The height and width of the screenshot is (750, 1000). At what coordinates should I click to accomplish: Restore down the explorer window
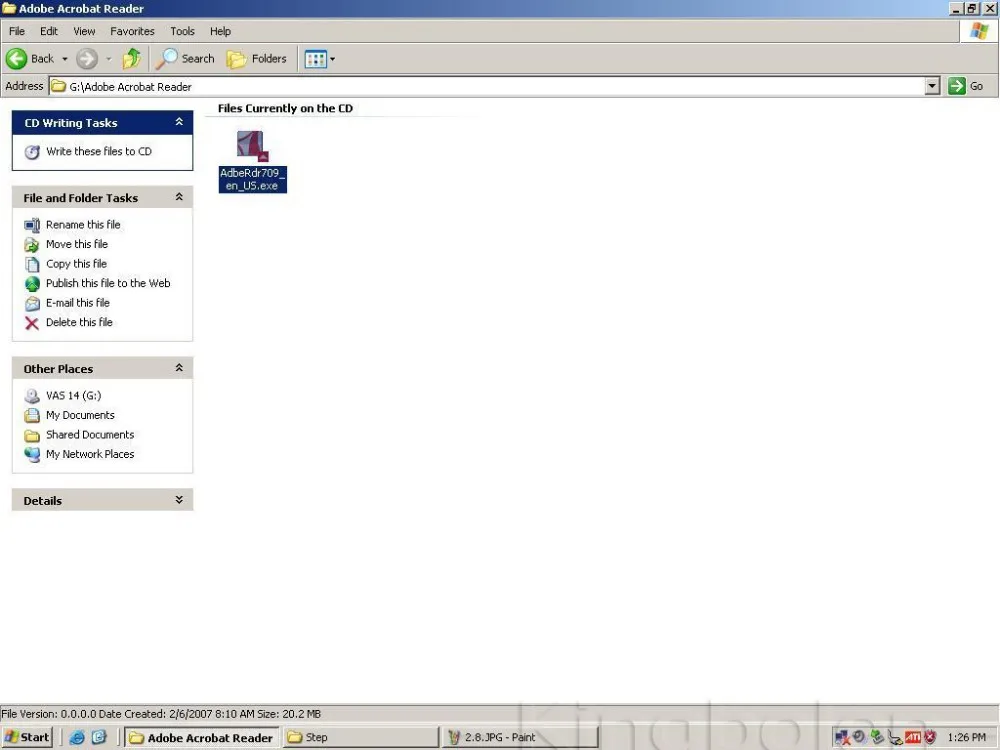[971, 8]
